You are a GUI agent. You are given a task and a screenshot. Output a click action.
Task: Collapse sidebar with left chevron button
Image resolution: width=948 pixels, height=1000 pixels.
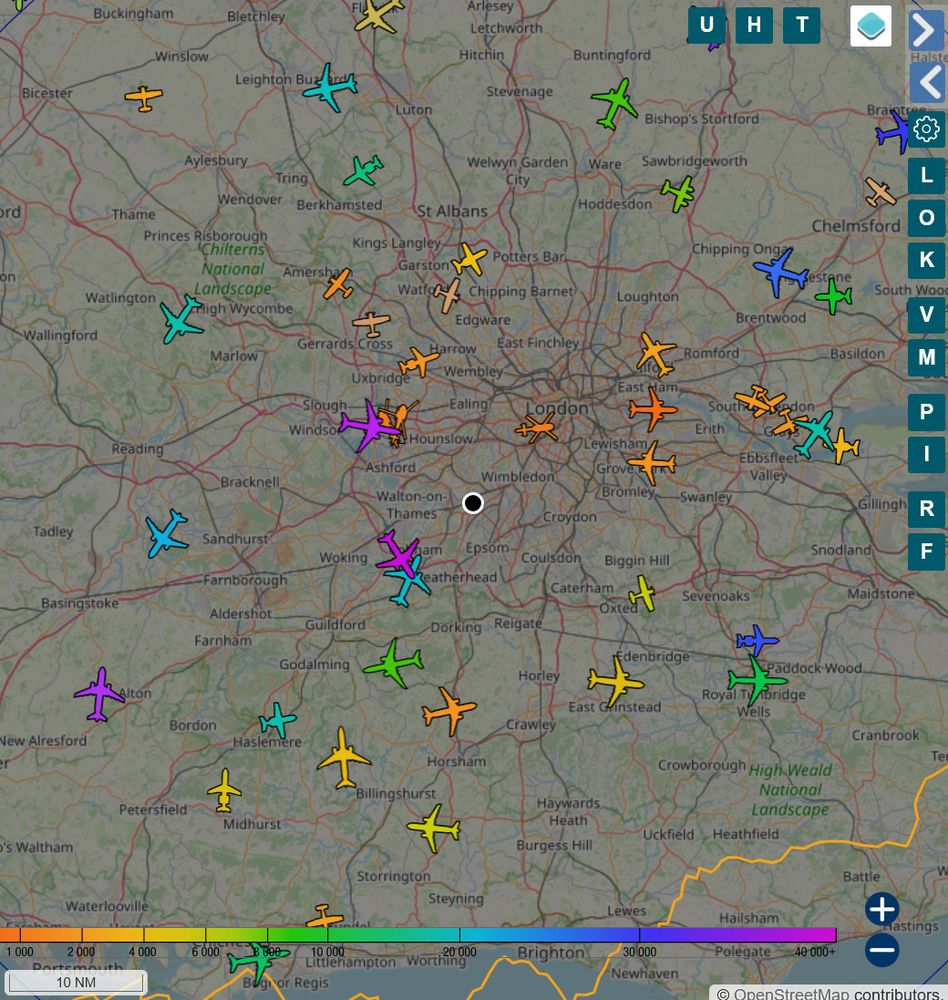926,82
